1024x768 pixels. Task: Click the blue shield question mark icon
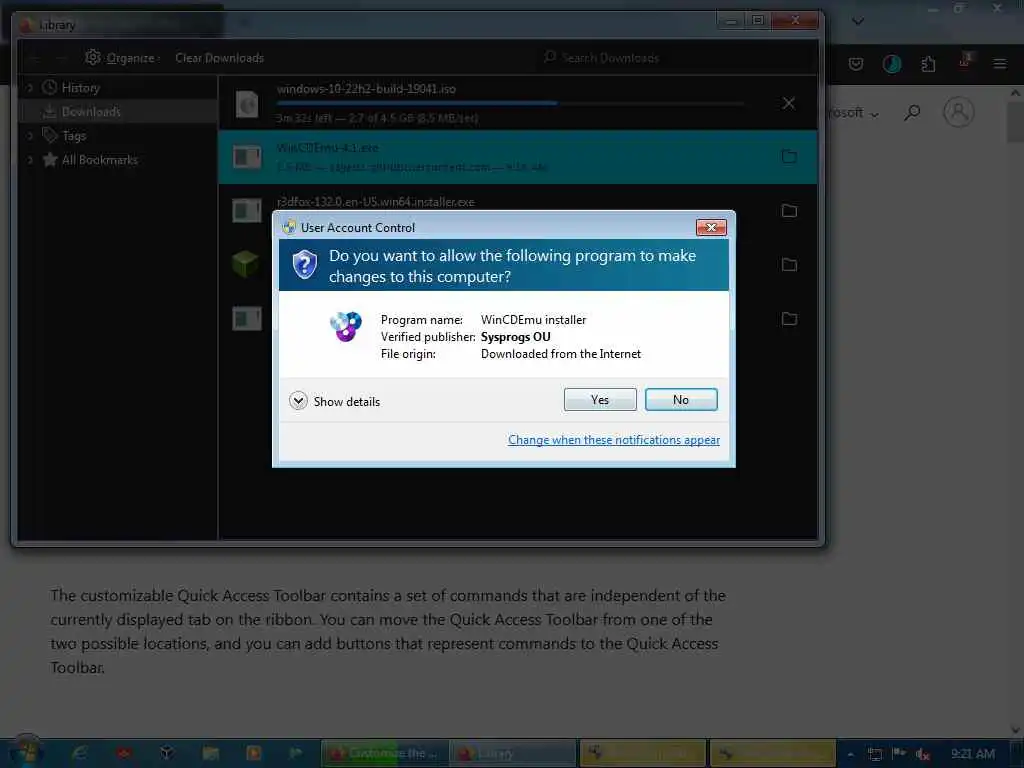click(x=304, y=264)
